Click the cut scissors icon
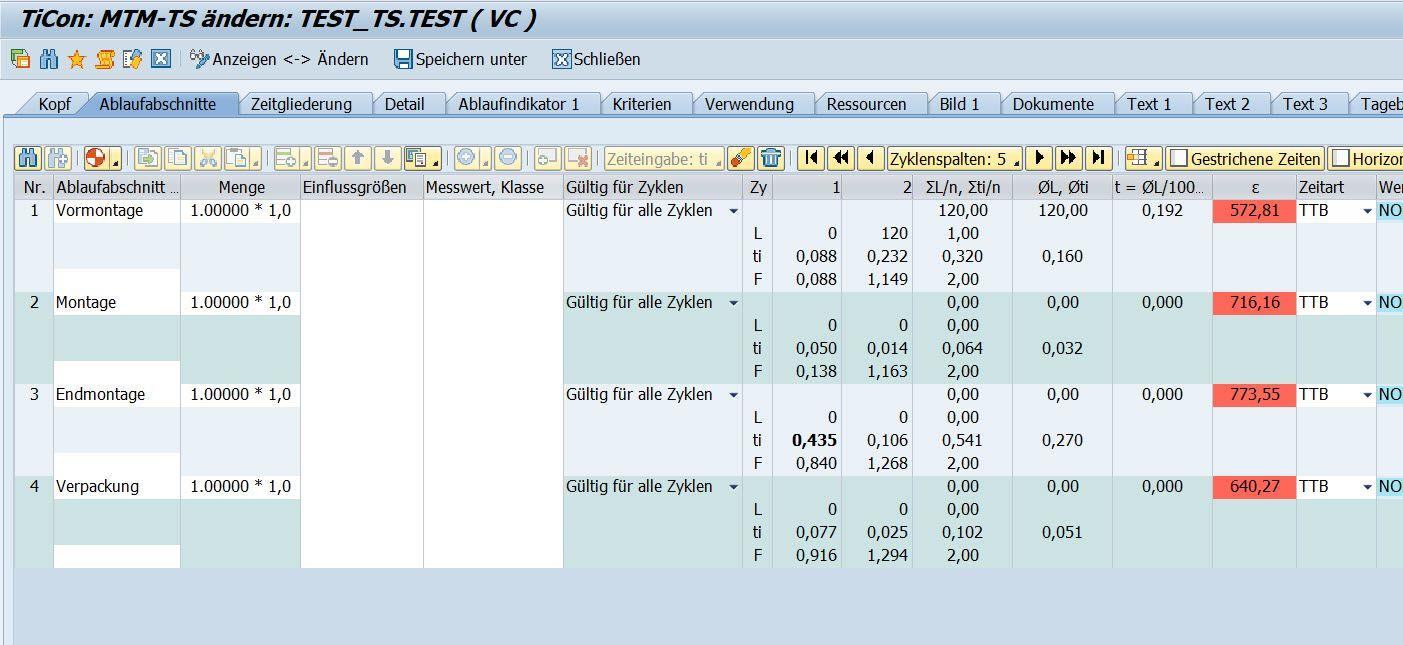The width and height of the screenshot is (1403, 645). (x=207, y=158)
